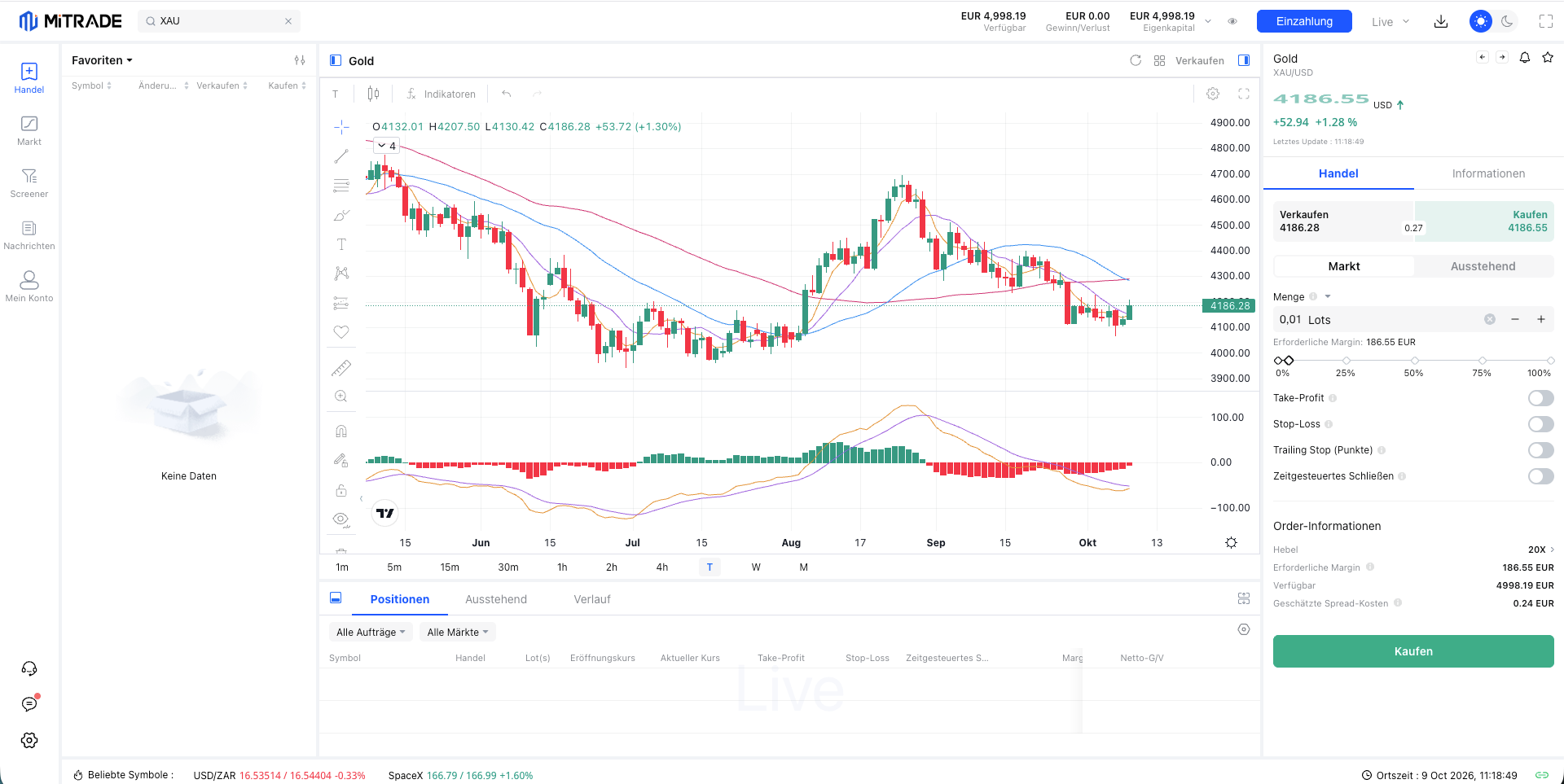Select Ausstehend order type tab

pos(1483,266)
